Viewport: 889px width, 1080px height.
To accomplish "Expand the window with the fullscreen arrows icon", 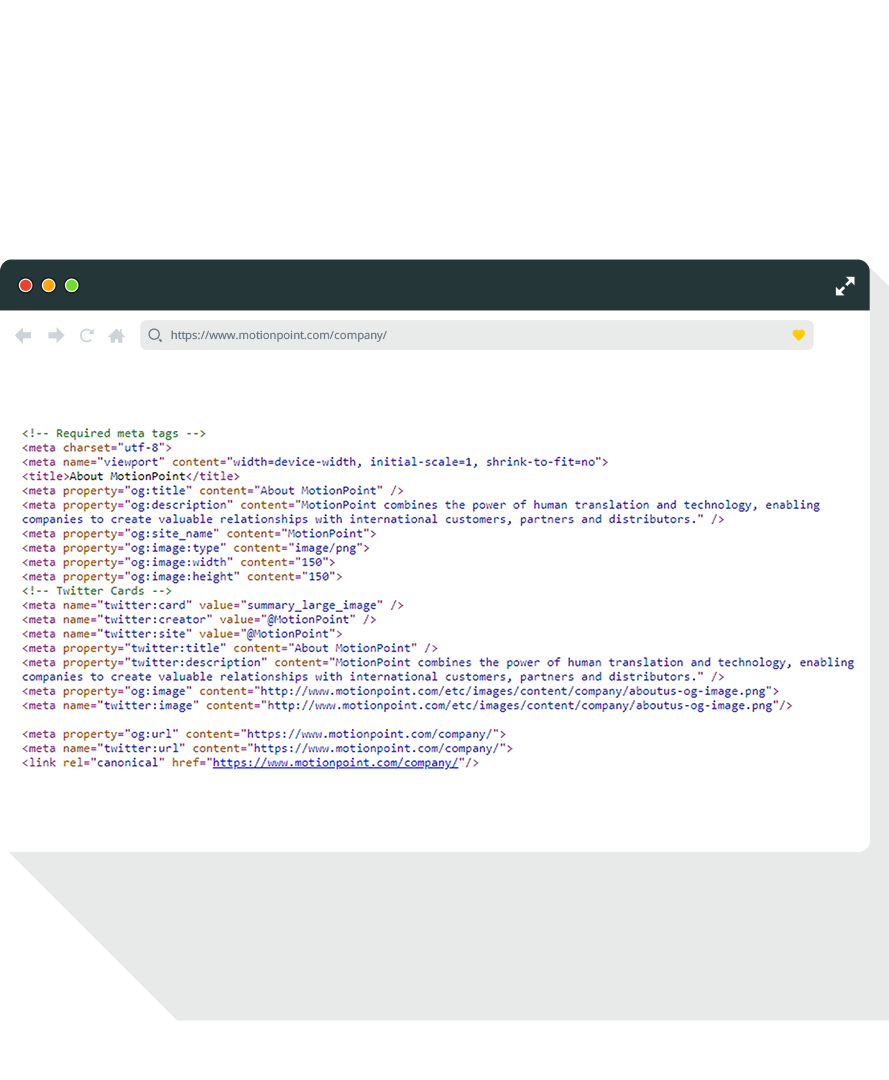I will (845, 286).
